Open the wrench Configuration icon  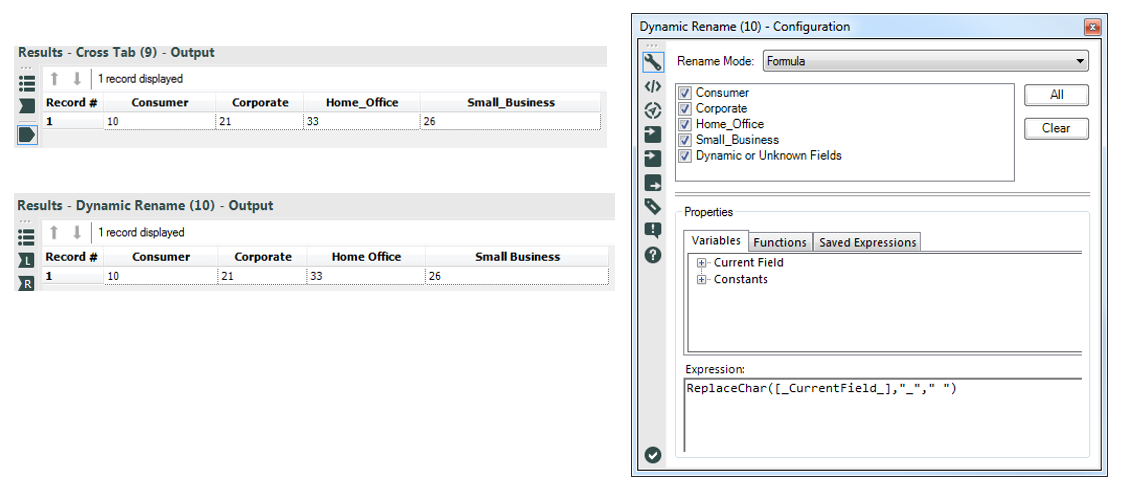click(653, 62)
